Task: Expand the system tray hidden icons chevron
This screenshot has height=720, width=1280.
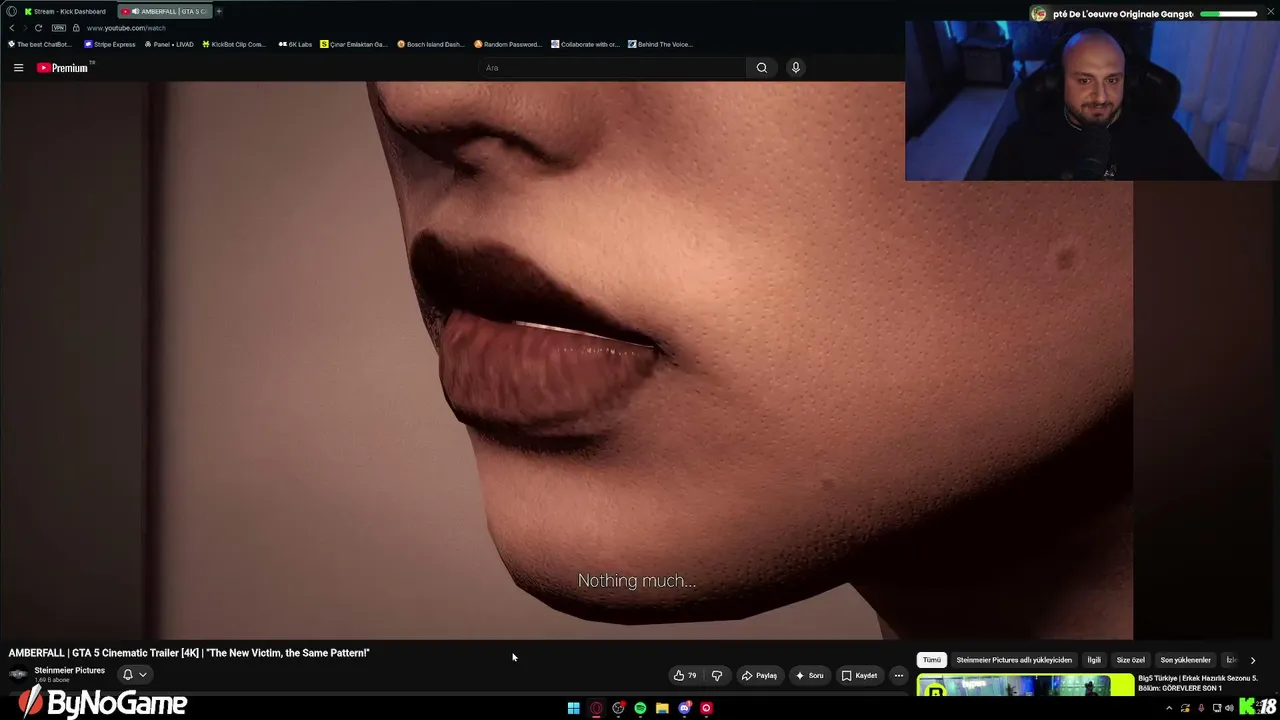Action: click(x=1169, y=708)
